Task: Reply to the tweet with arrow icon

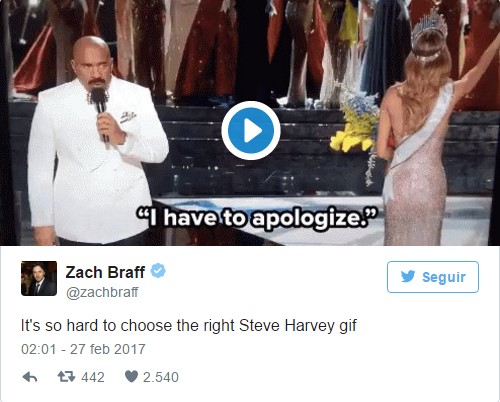Action: 30,377
